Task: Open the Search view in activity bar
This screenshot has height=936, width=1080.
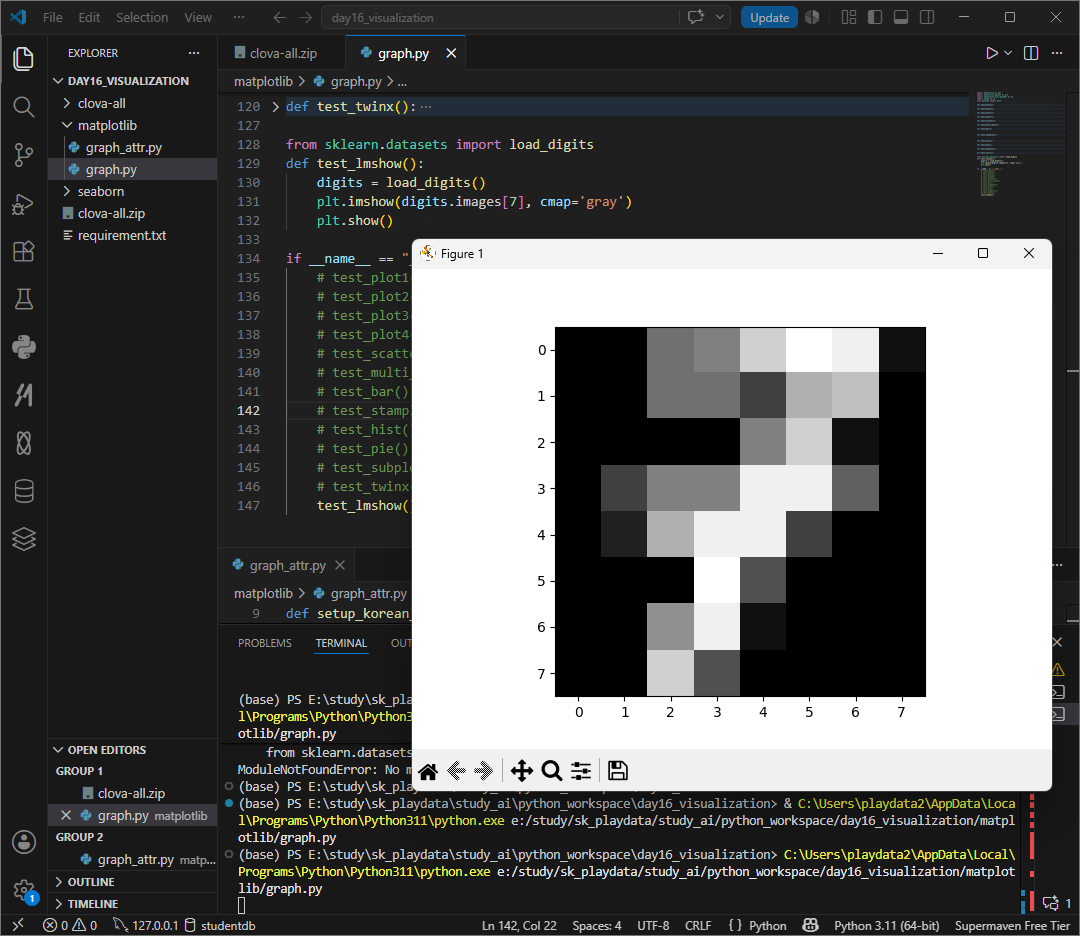Action: click(x=23, y=107)
